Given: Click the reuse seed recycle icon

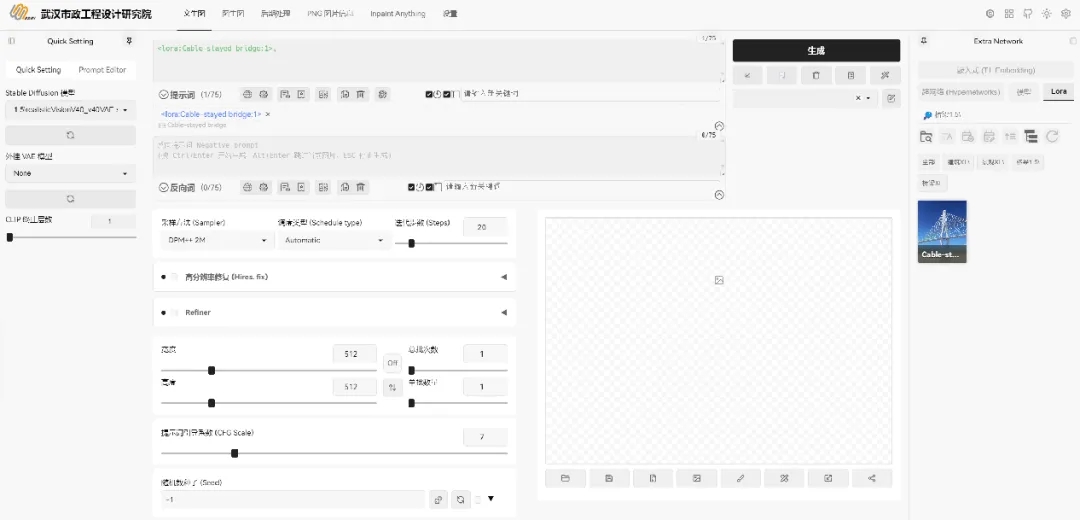Looking at the screenshot, I should coord(460,499).
